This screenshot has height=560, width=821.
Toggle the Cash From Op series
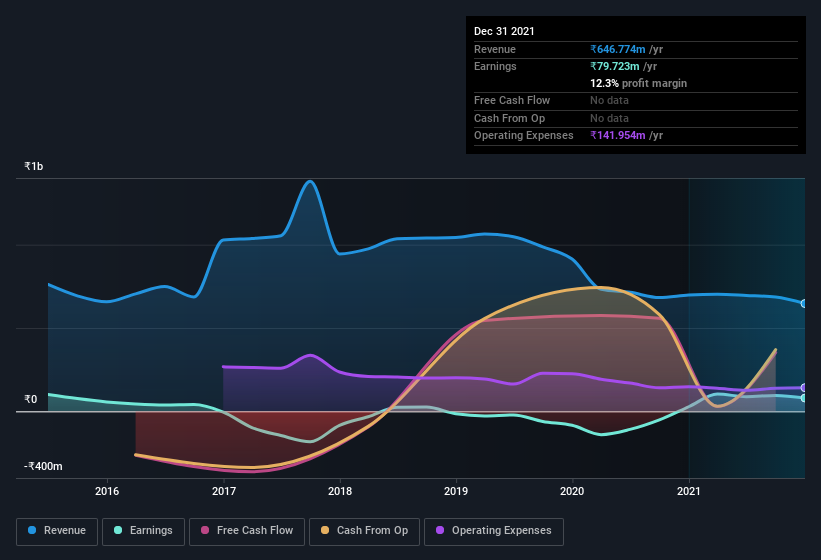[x=364, y=531]
